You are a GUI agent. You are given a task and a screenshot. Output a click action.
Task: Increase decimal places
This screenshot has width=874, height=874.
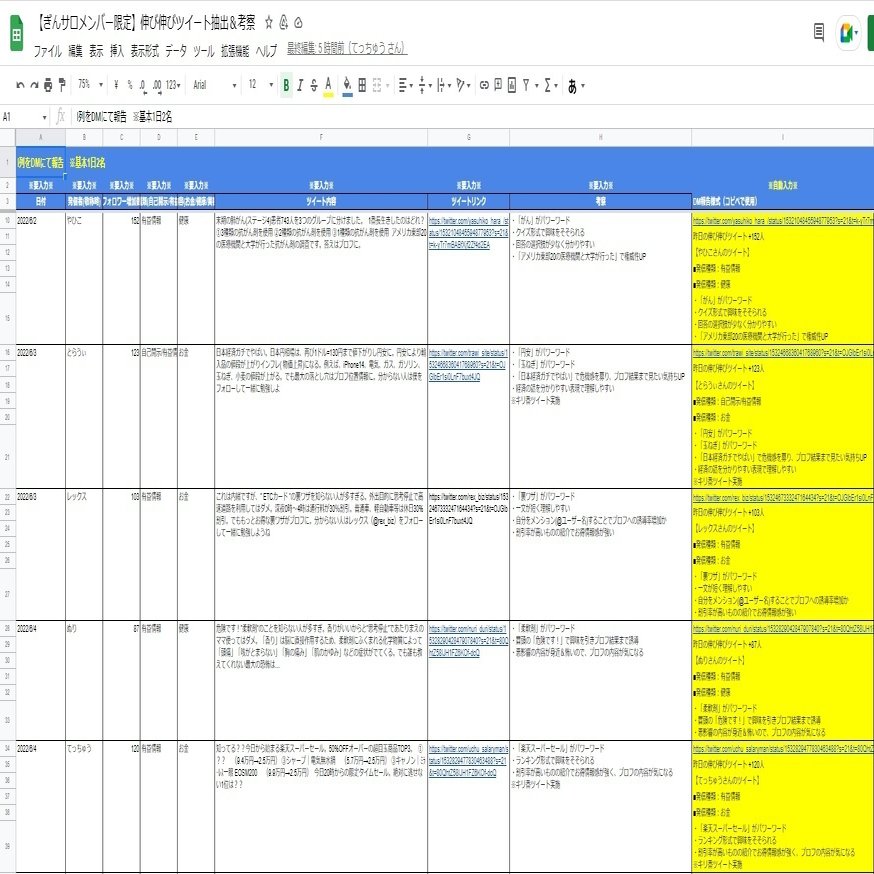(157, 85)
